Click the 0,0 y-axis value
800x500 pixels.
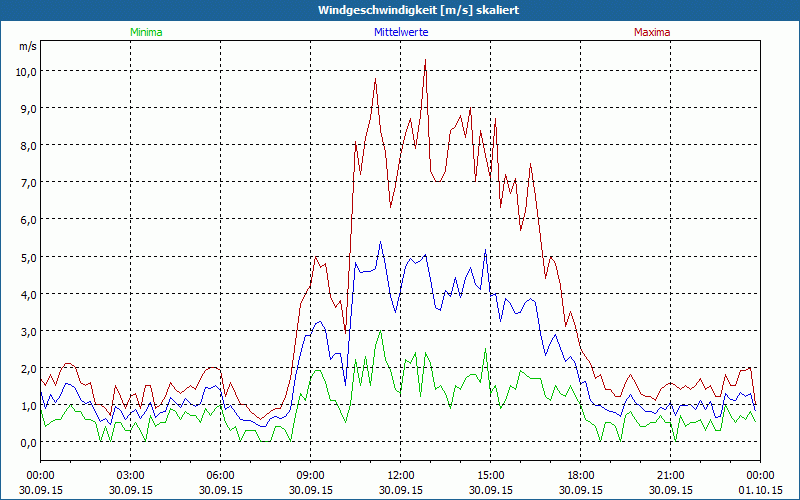pyautogui.click(x=27, y=442)
